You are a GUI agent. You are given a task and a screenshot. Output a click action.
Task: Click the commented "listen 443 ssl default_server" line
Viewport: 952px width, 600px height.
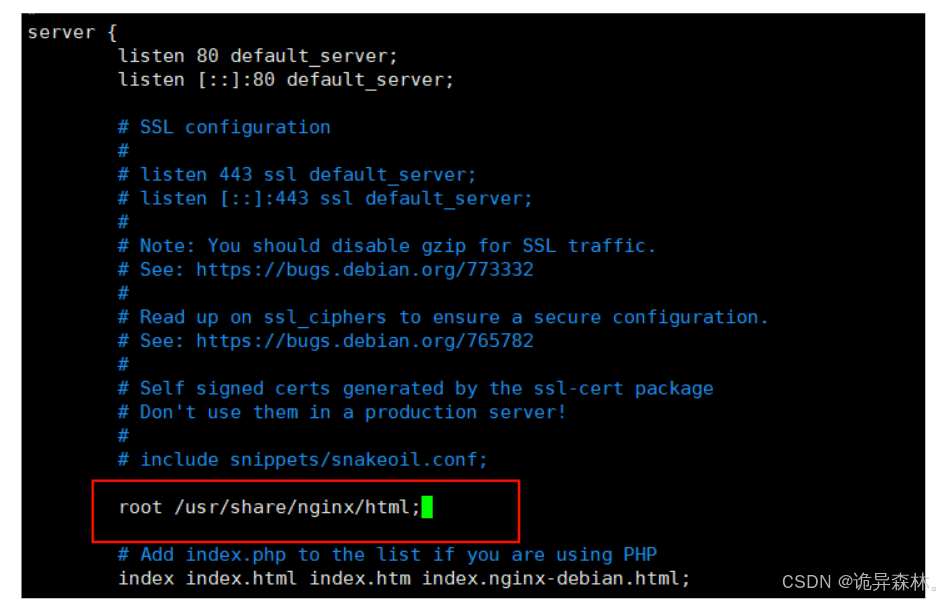pyautogui.click(x=297, y=175)
